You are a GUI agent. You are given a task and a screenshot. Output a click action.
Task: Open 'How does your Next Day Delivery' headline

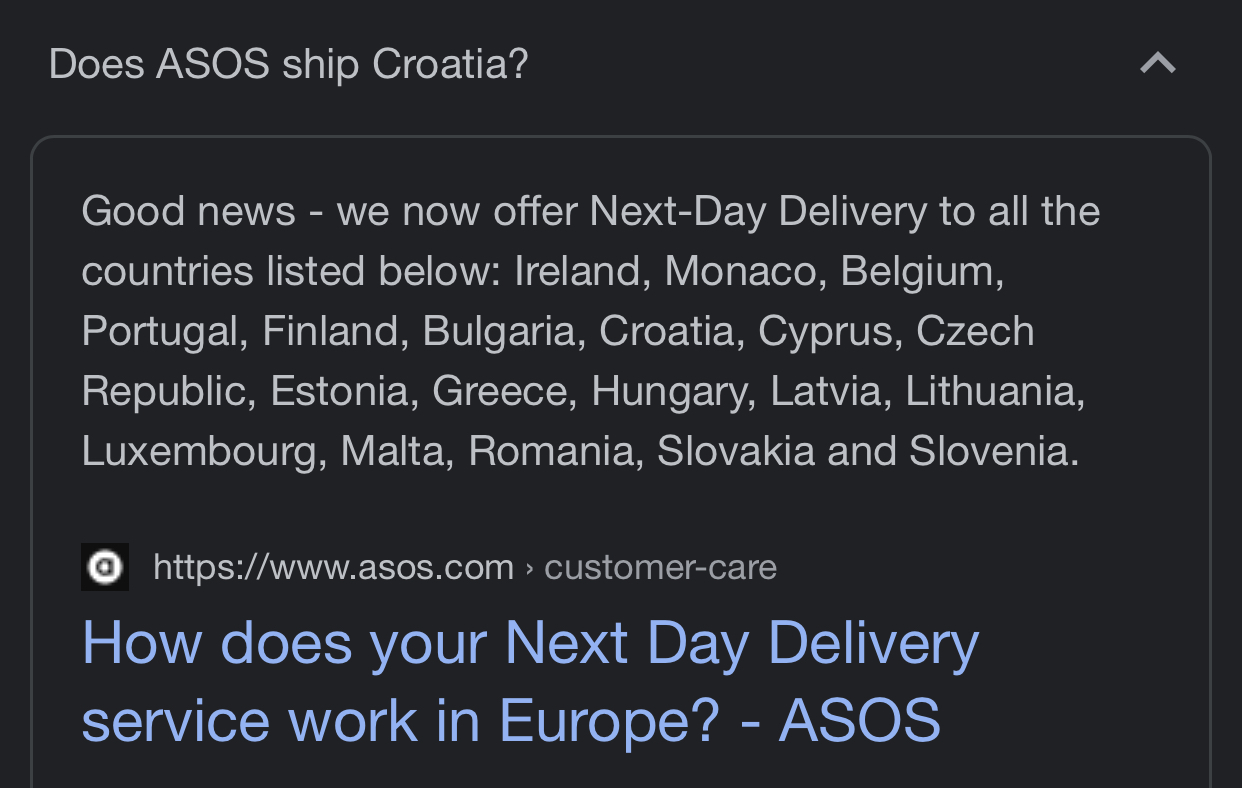(x=530, y=643)
